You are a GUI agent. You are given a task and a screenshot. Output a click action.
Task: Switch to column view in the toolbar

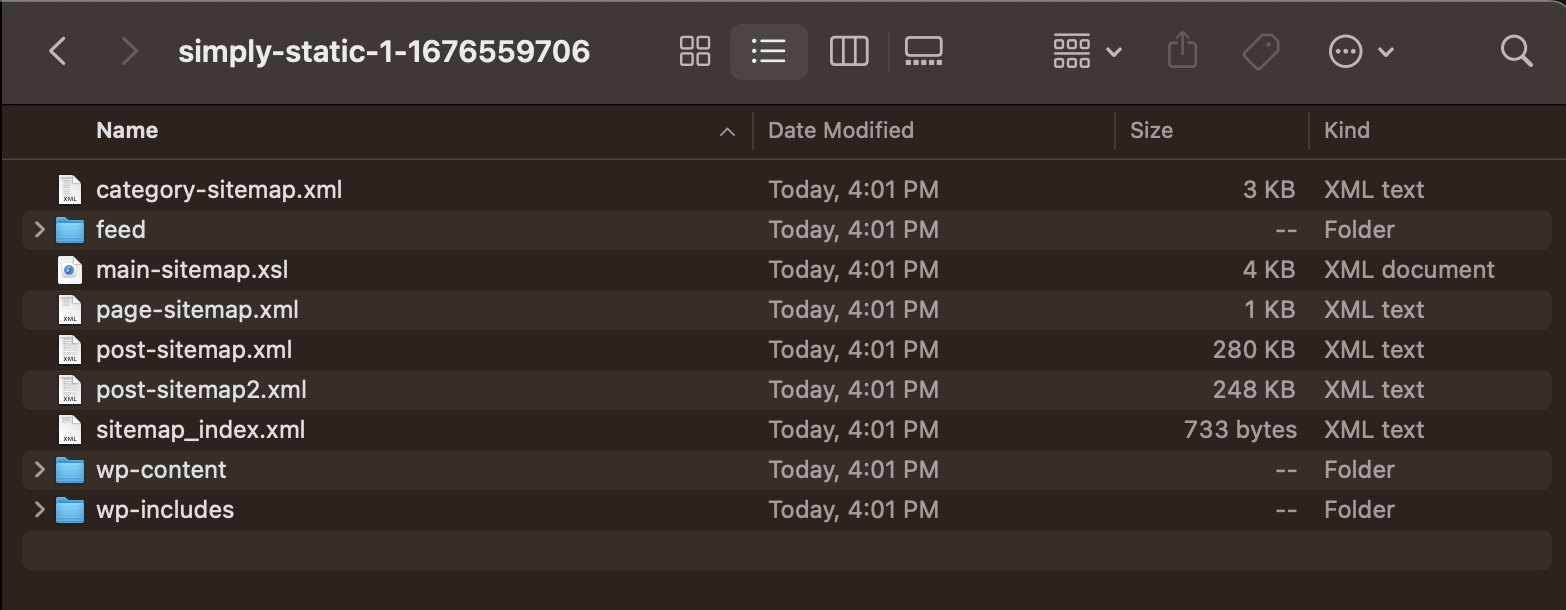(848, 51)
